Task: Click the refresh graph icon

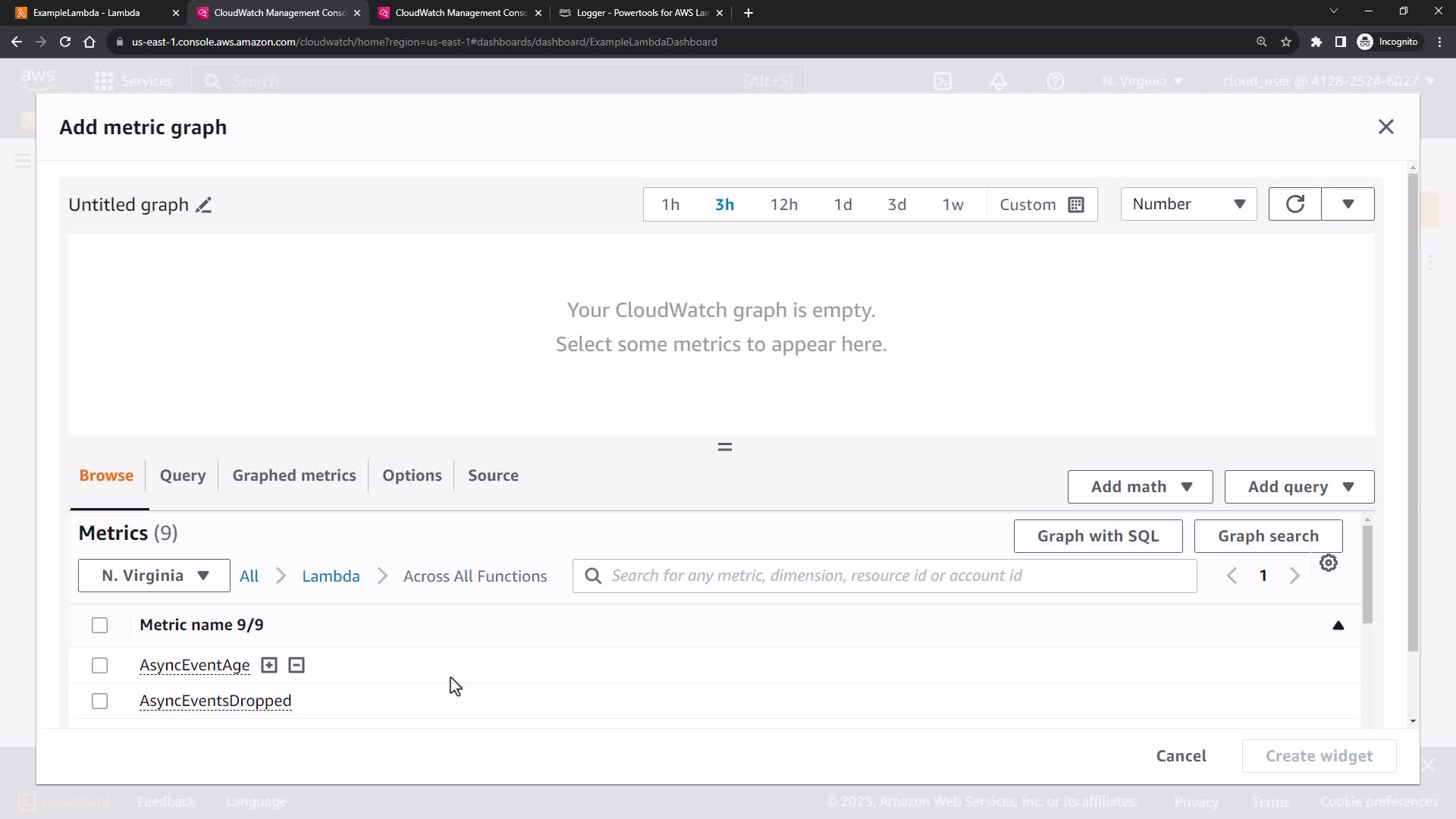Action: click(1294, 204)
